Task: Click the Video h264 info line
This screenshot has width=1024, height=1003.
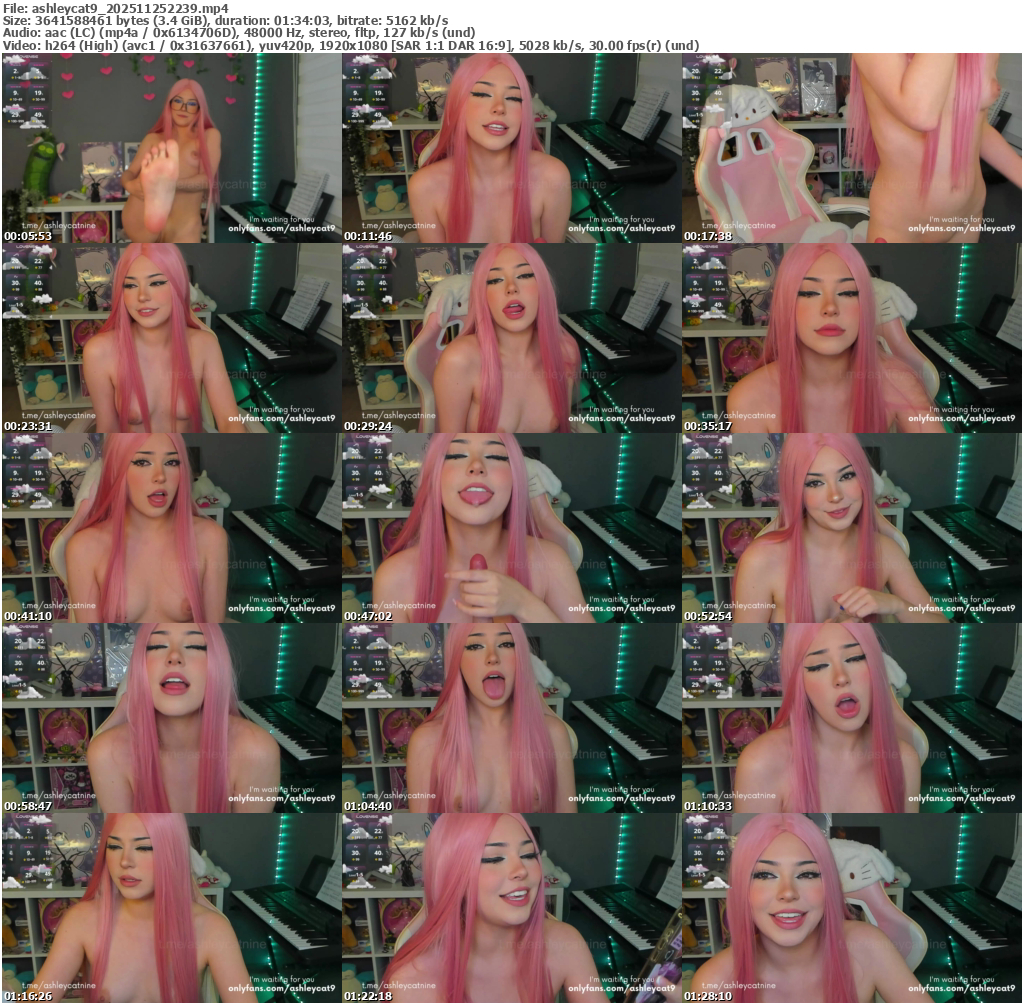Action: click(350, 45)
